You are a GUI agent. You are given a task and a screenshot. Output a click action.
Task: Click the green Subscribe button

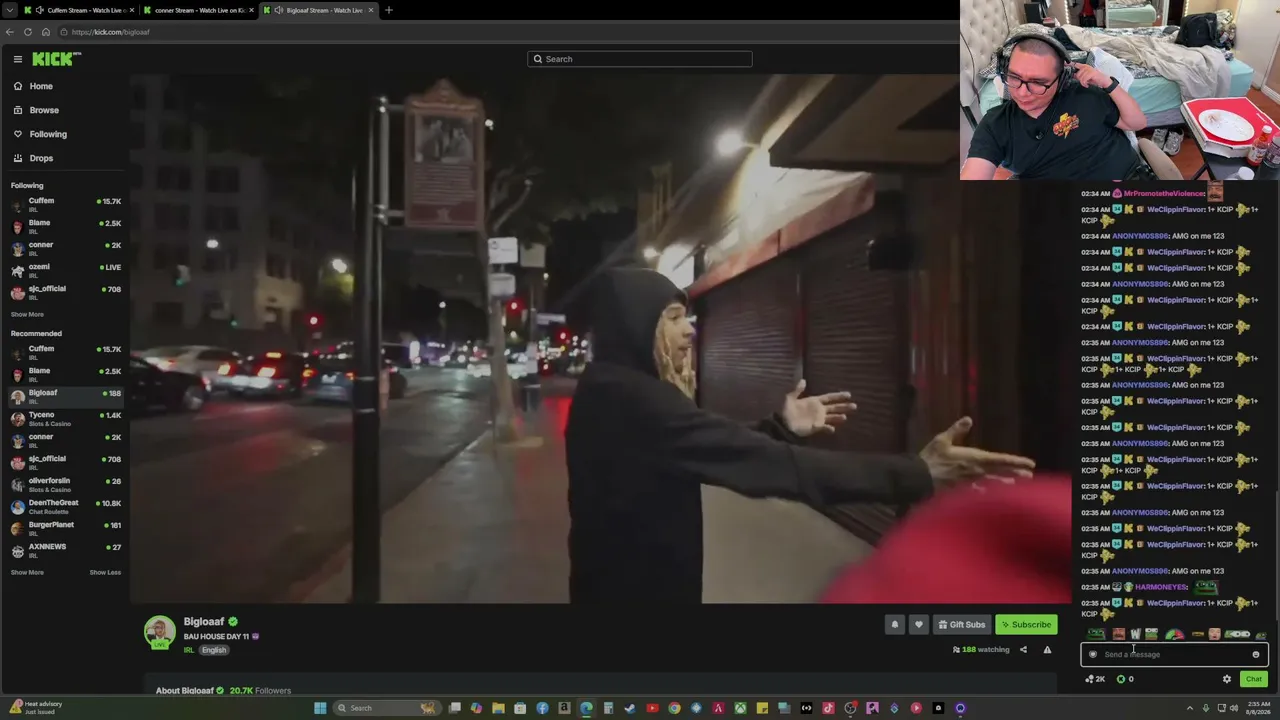pos(1026,625)
